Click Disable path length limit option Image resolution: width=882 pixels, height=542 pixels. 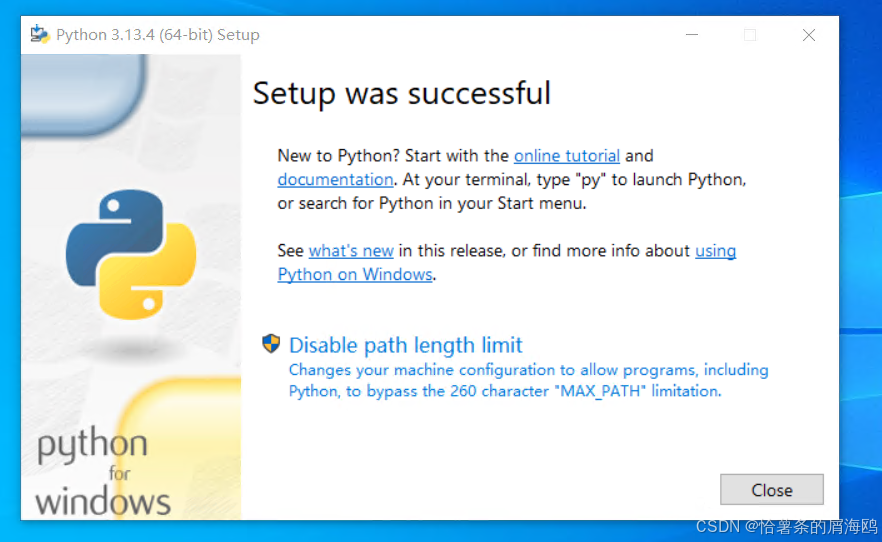tap(406, 345)
